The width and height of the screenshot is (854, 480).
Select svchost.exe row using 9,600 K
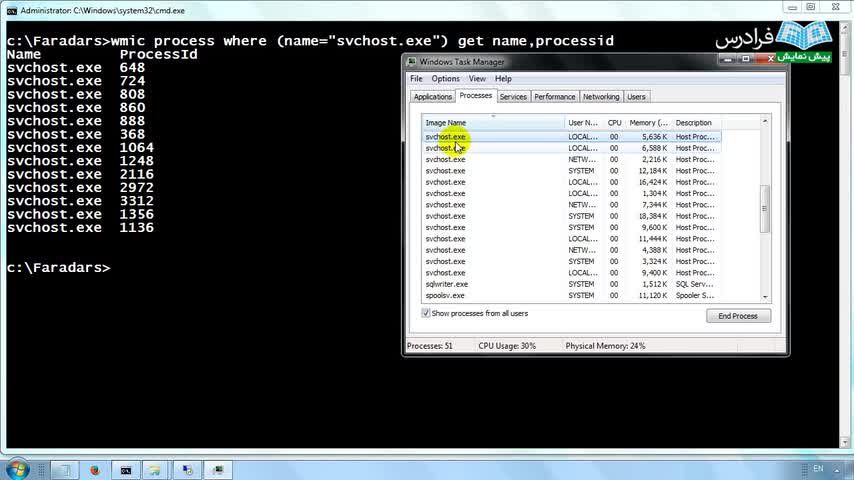(x=571, y=227)
